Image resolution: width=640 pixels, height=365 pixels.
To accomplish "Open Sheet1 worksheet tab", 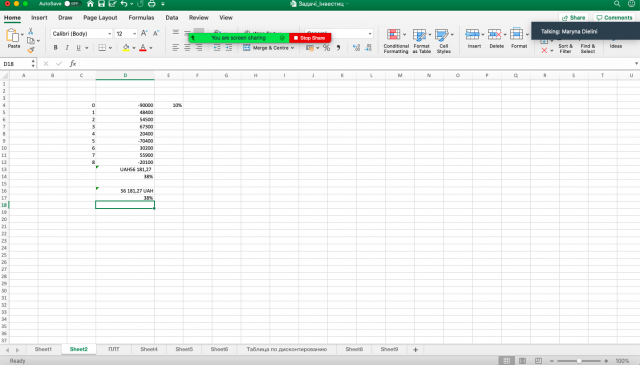I will pyautogui.click(x=43, y=349).
